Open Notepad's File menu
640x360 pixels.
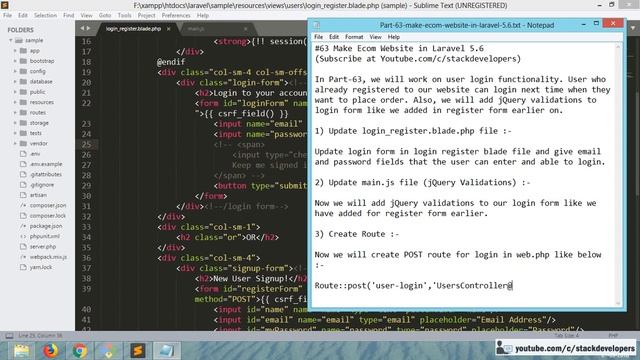coord(318,37)
